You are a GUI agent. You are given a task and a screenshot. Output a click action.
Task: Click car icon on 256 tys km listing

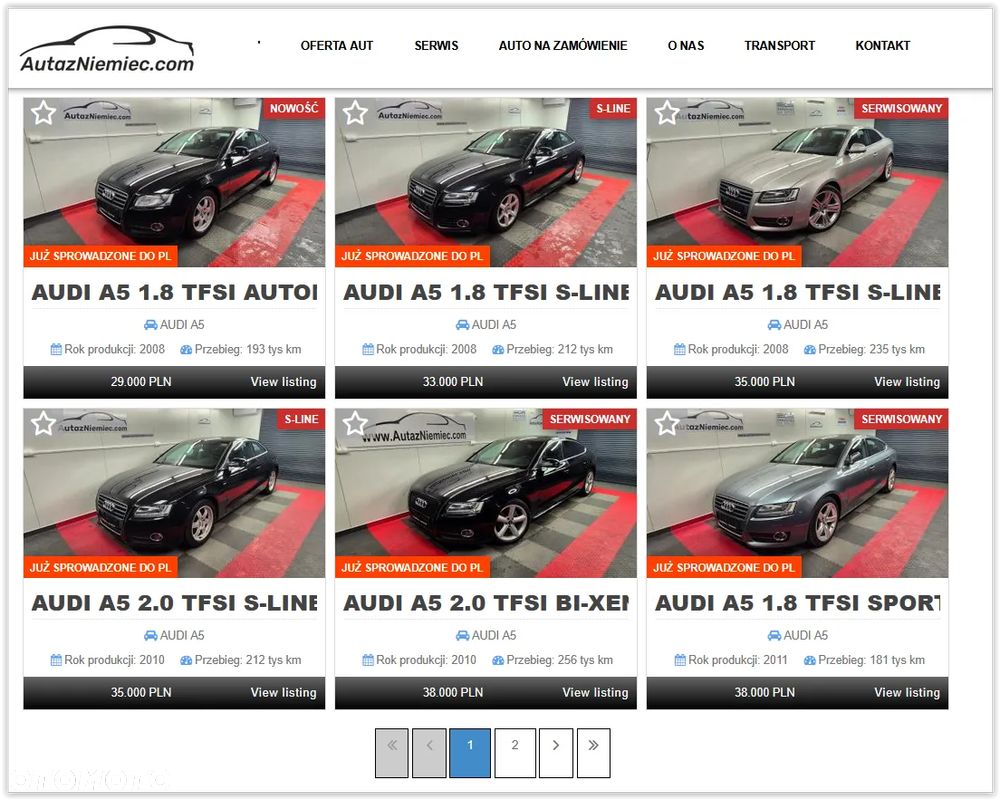[x=462, y=635]
